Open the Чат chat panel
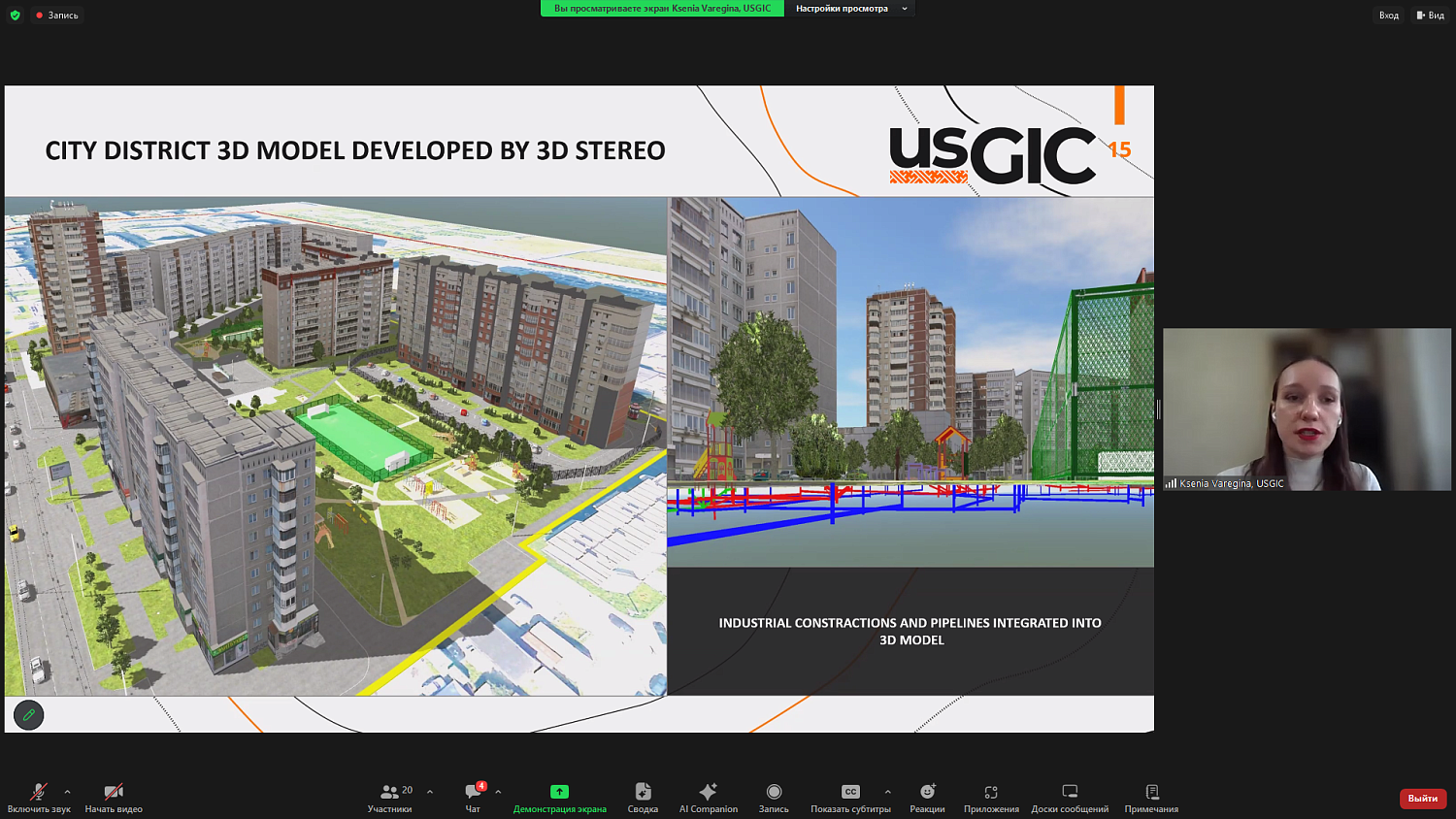Viewport: 1456px width, 819px height. (x=473, y=798)
